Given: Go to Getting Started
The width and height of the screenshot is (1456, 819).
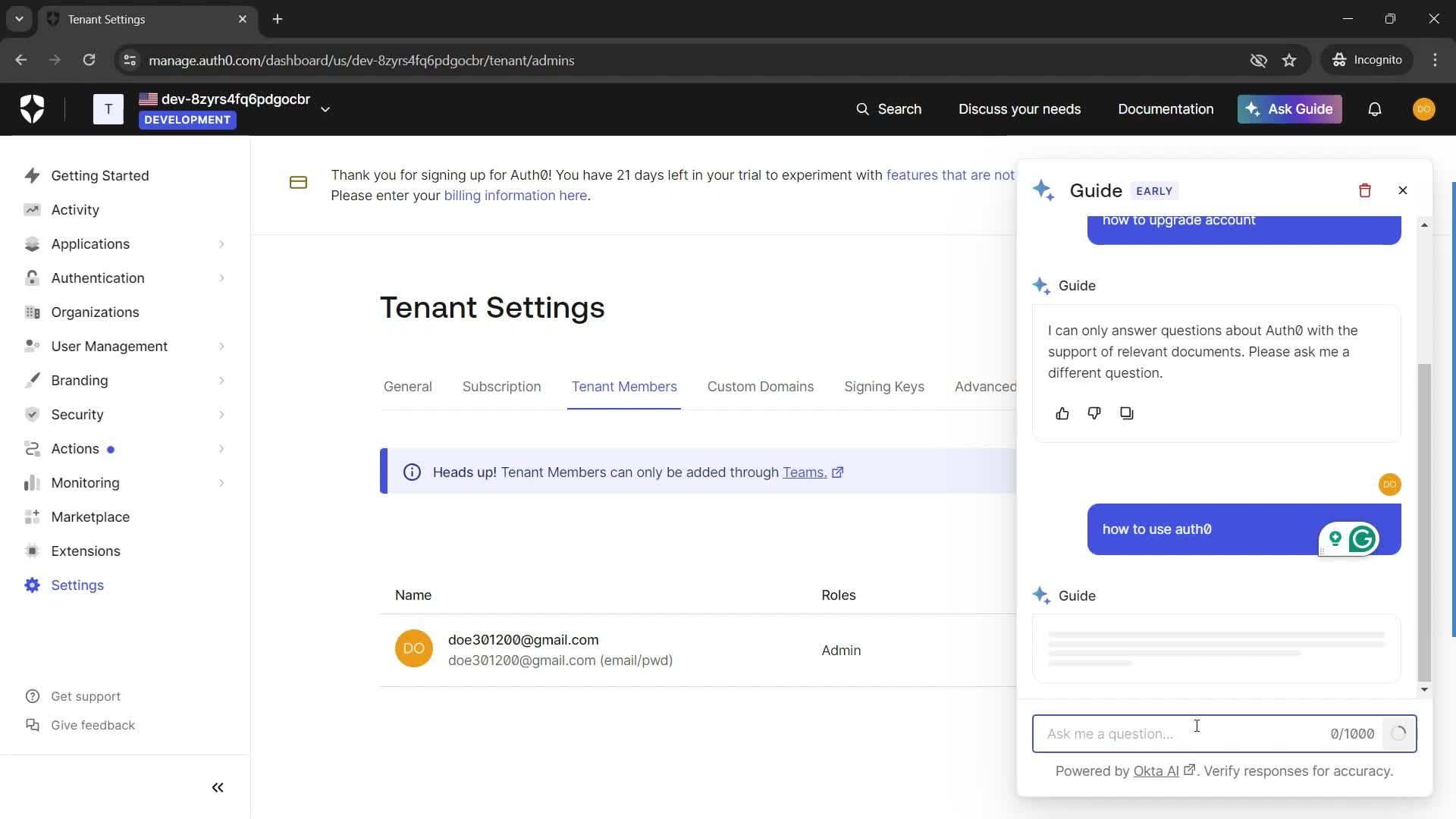Looking at the screenshot, I should pos(100,176).
